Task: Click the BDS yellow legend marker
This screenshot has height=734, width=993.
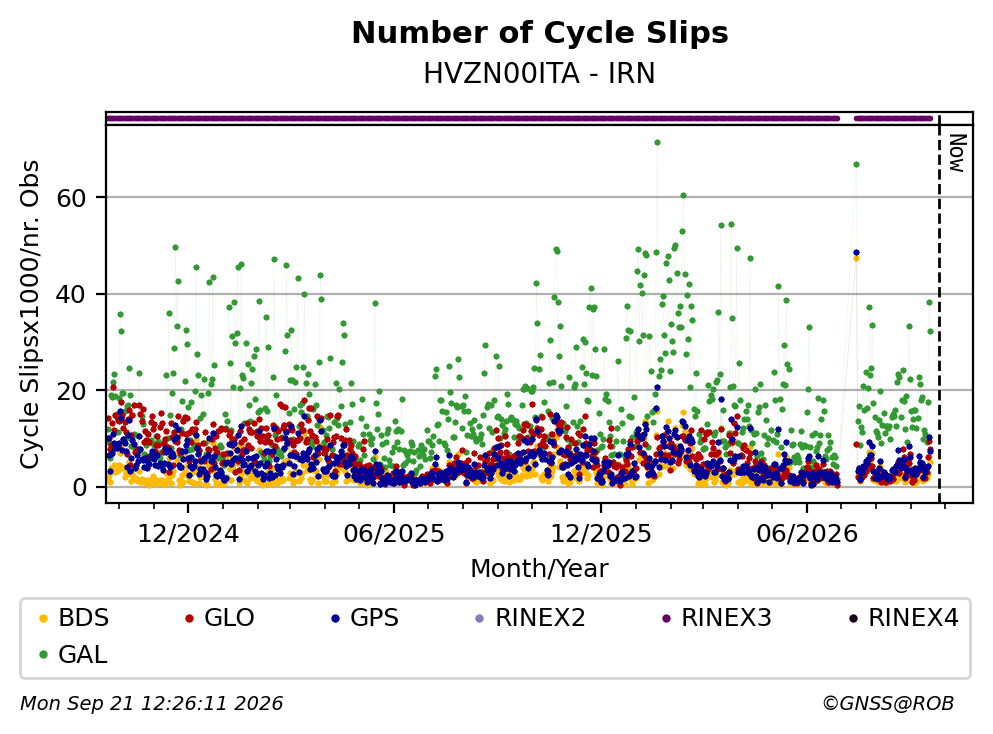Action: pyautogui.click(x=43, y=618)
